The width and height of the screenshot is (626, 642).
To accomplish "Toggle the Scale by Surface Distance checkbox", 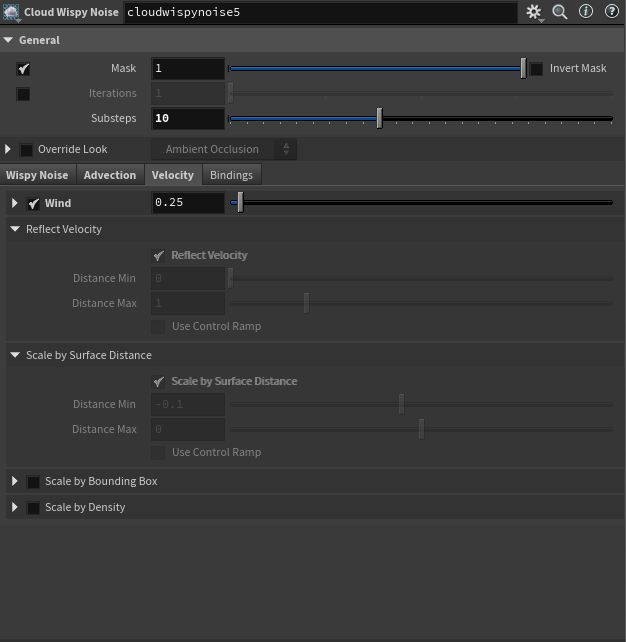I will click(158, 382).
